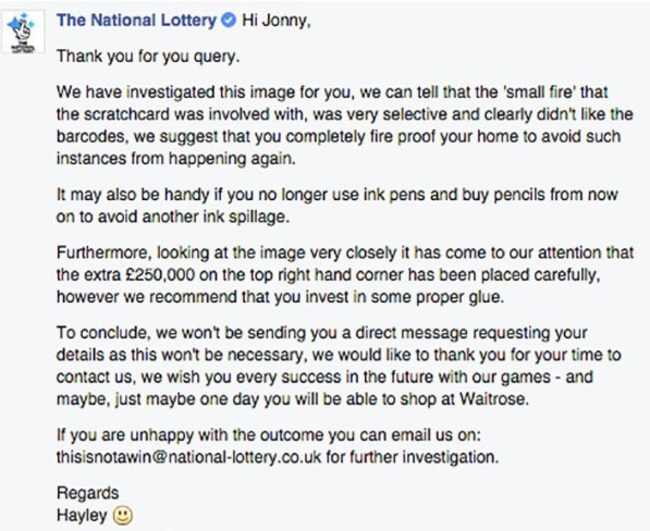Open The National Lottery profile picture

pos(24,32)
